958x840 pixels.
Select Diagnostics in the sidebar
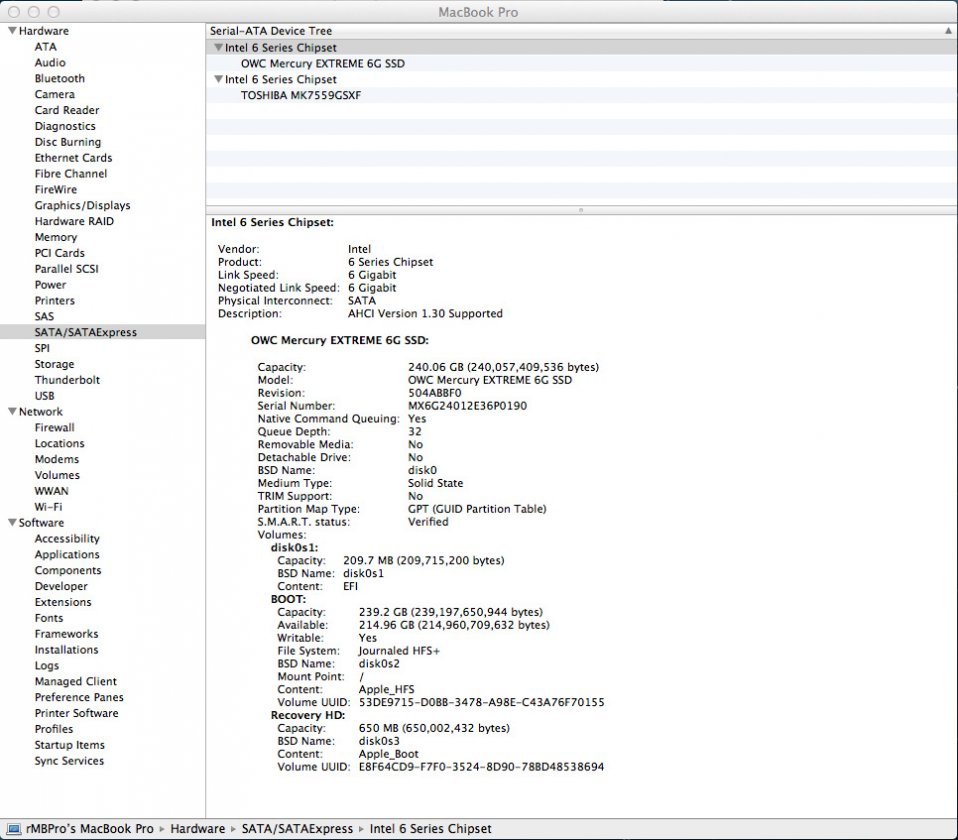[65, 126]
